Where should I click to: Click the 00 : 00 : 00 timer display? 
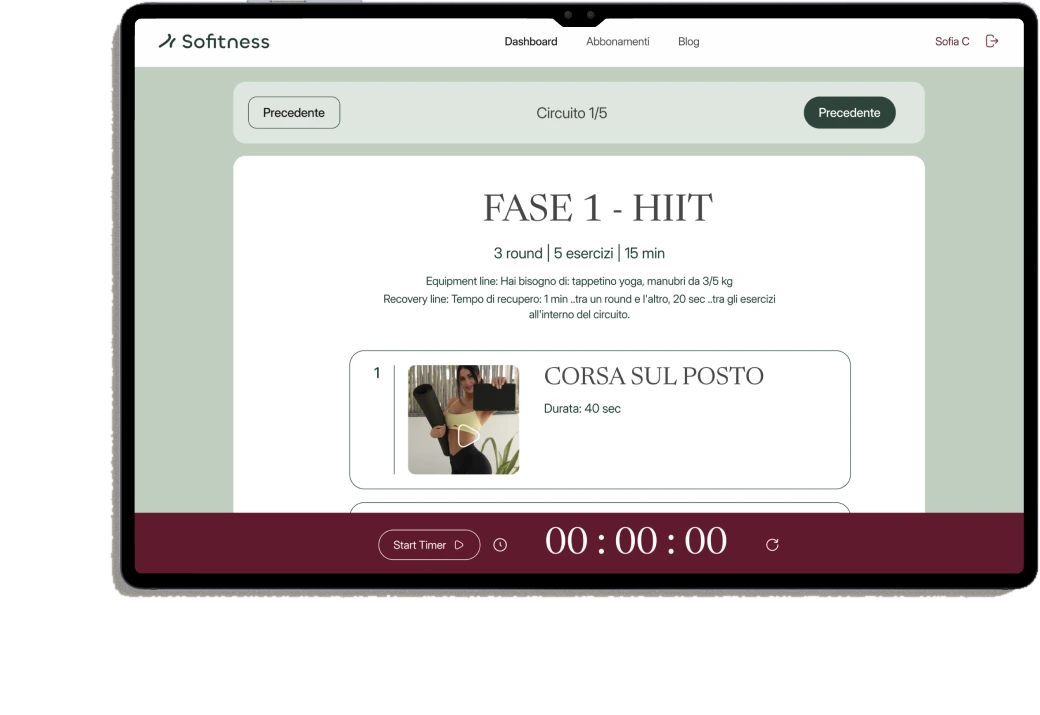click(636, 541)
